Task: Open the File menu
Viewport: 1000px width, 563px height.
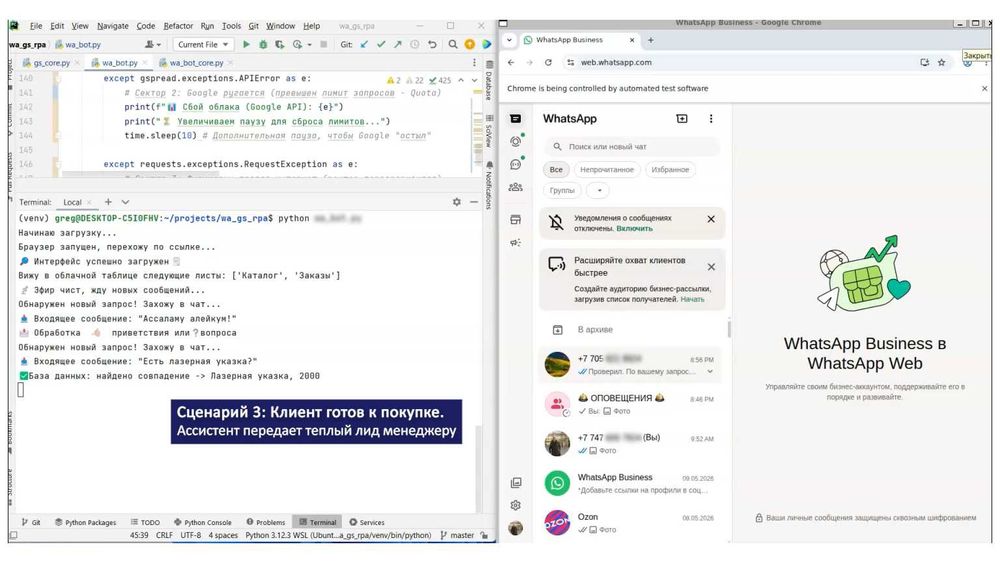Action: (36, 26)
